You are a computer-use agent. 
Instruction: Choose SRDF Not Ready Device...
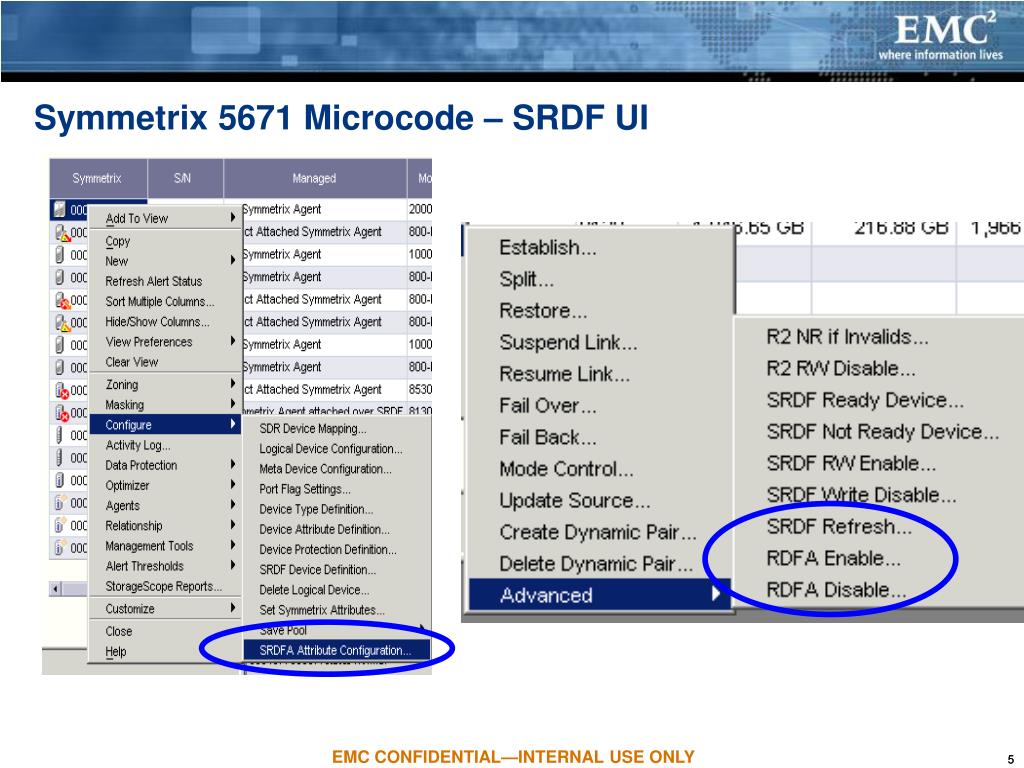[879, 432]
